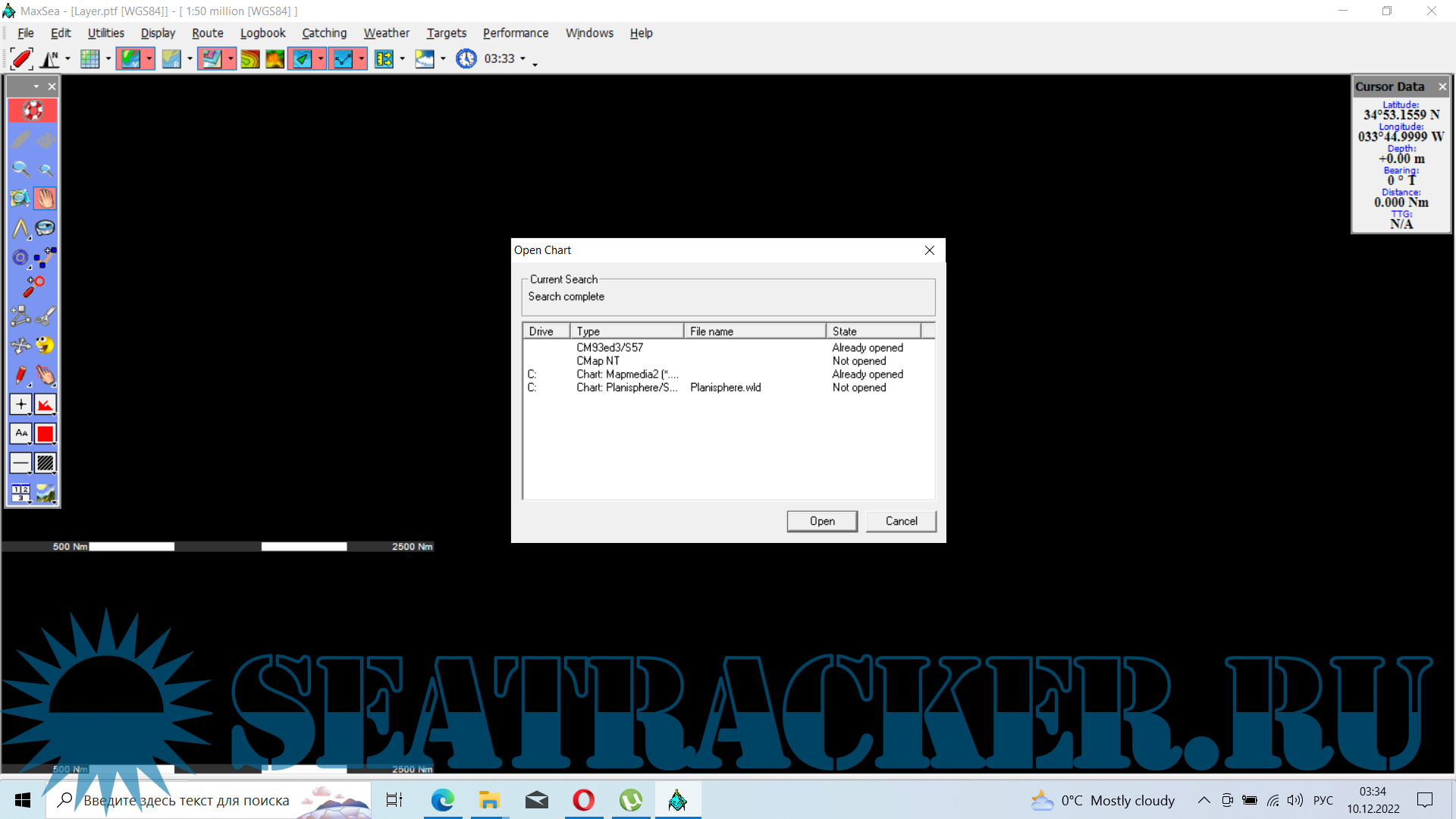
Task: Select the zoom in magnifier tool
Action: tap(20, 169)
